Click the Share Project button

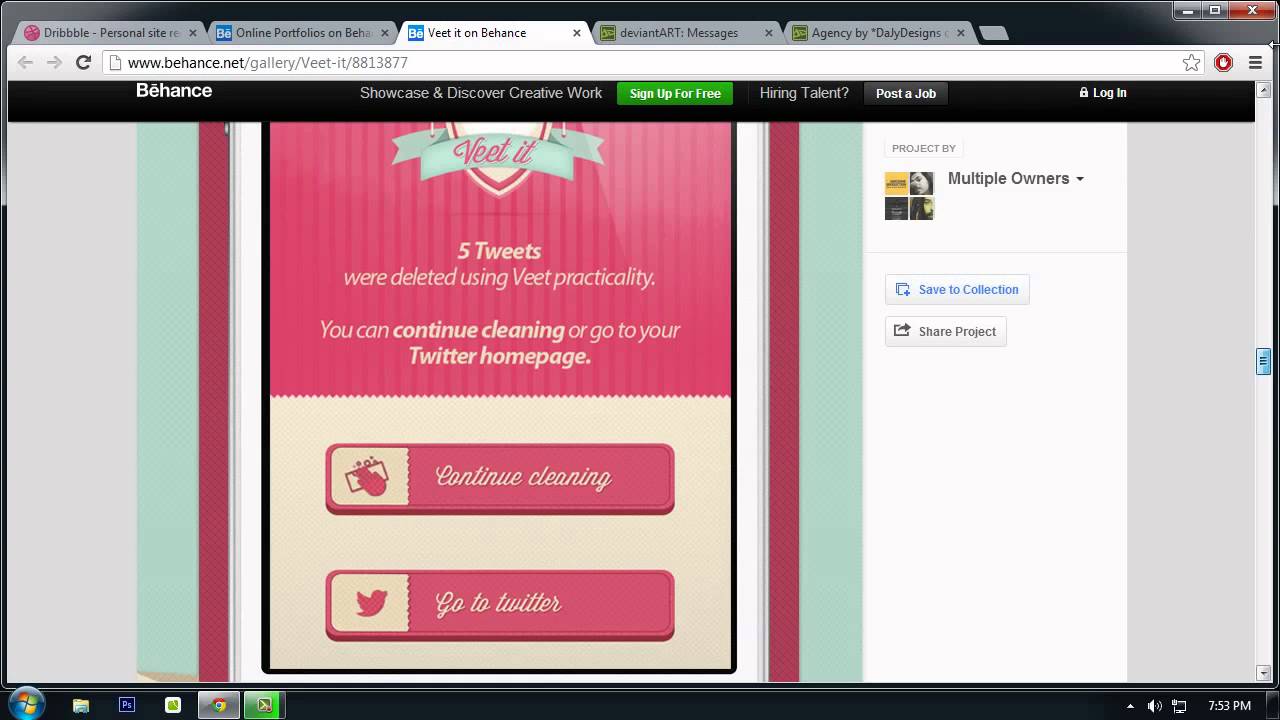click(945, 331)
